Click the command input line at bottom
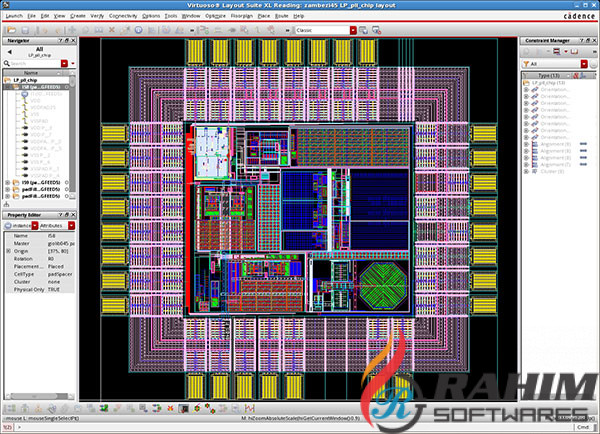 click(295, 427)
